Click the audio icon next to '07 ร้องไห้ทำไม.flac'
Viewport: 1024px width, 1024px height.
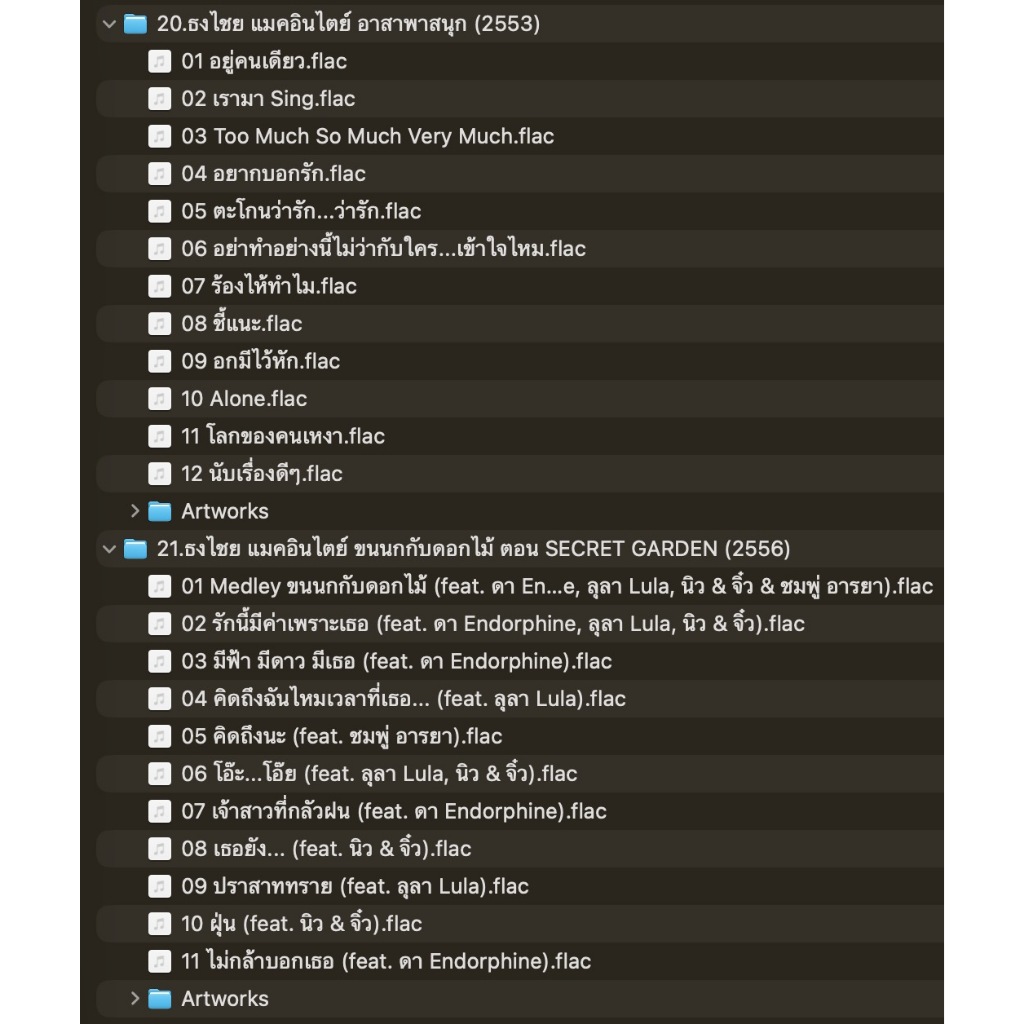159,286
